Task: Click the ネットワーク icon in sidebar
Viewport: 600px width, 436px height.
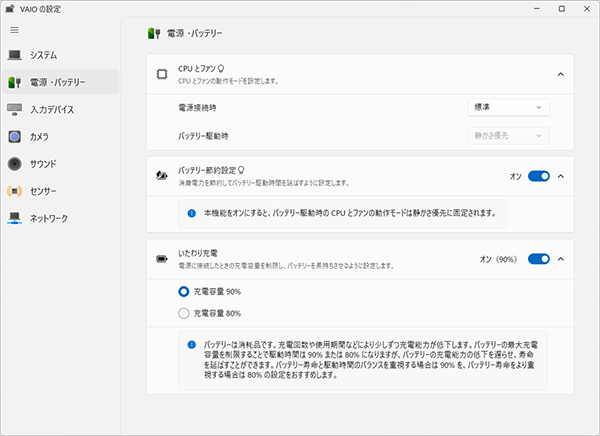Action: tap(15, 217)
